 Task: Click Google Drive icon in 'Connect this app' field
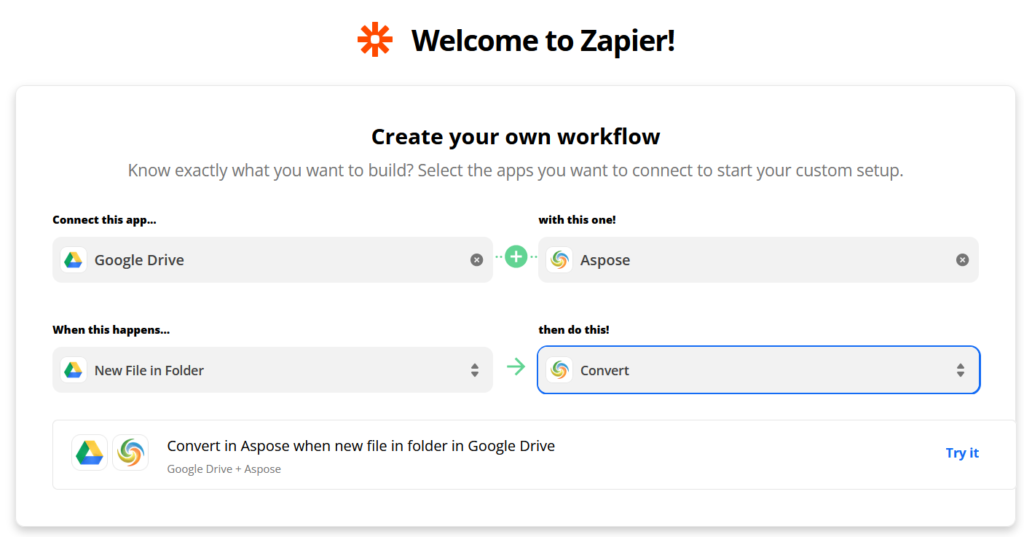click(73, 260)
